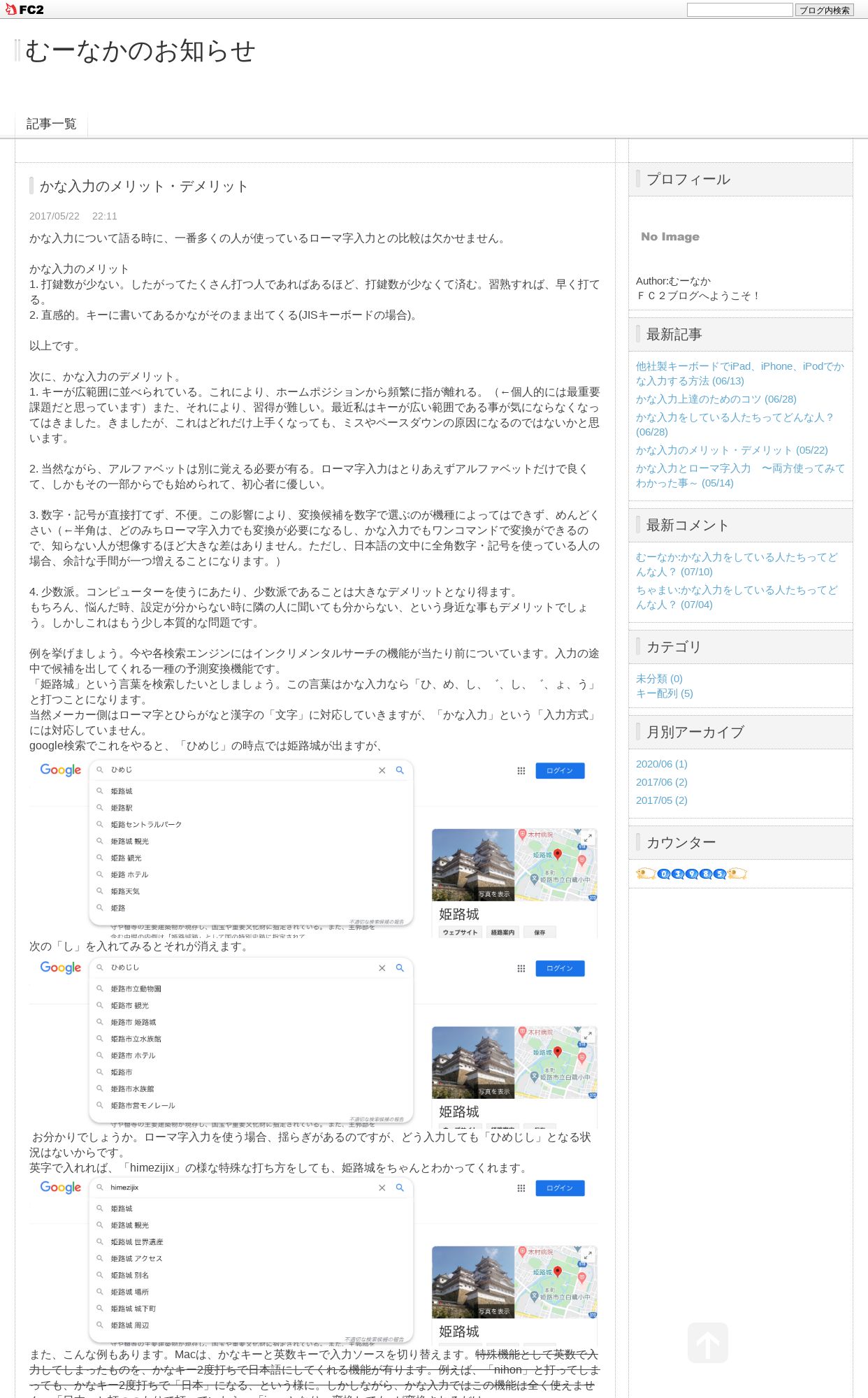Open かな入力をしている人たちってどんな人? (06/28) article link
The width and height of the screenshot is (868, 1398).
point(735,424)
